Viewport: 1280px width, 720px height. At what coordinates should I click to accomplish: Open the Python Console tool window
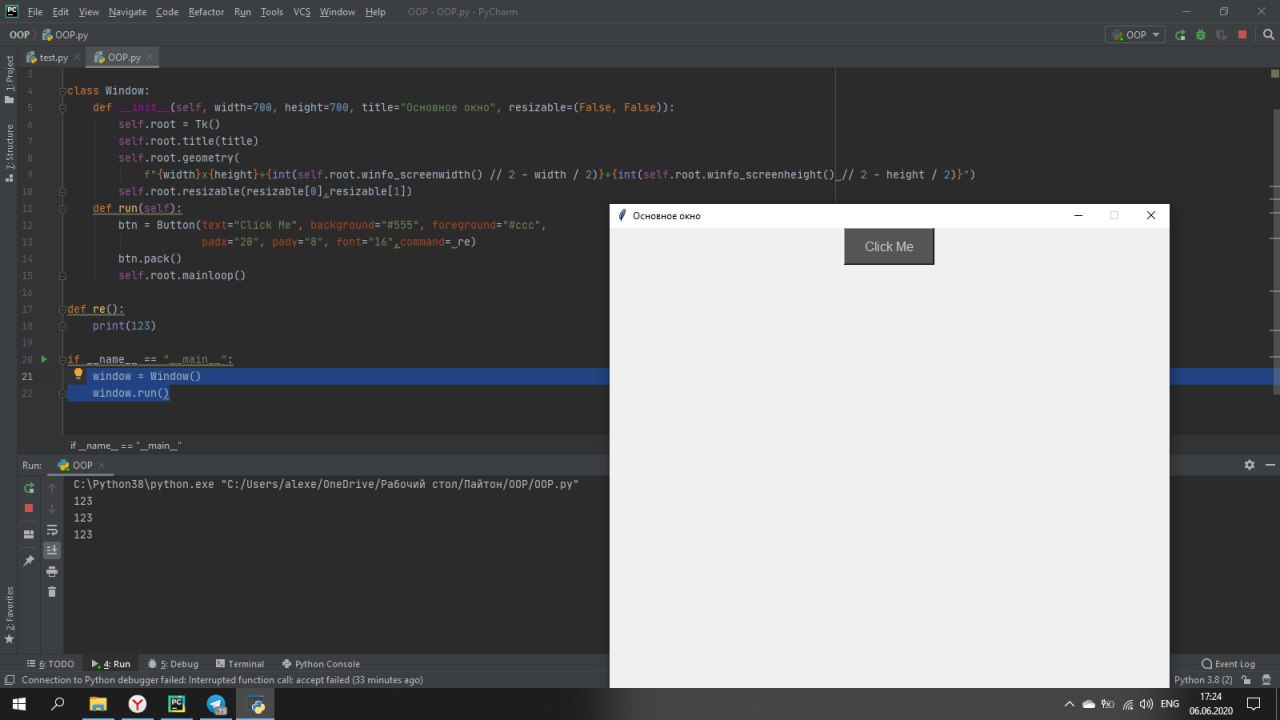click(321, 664)
